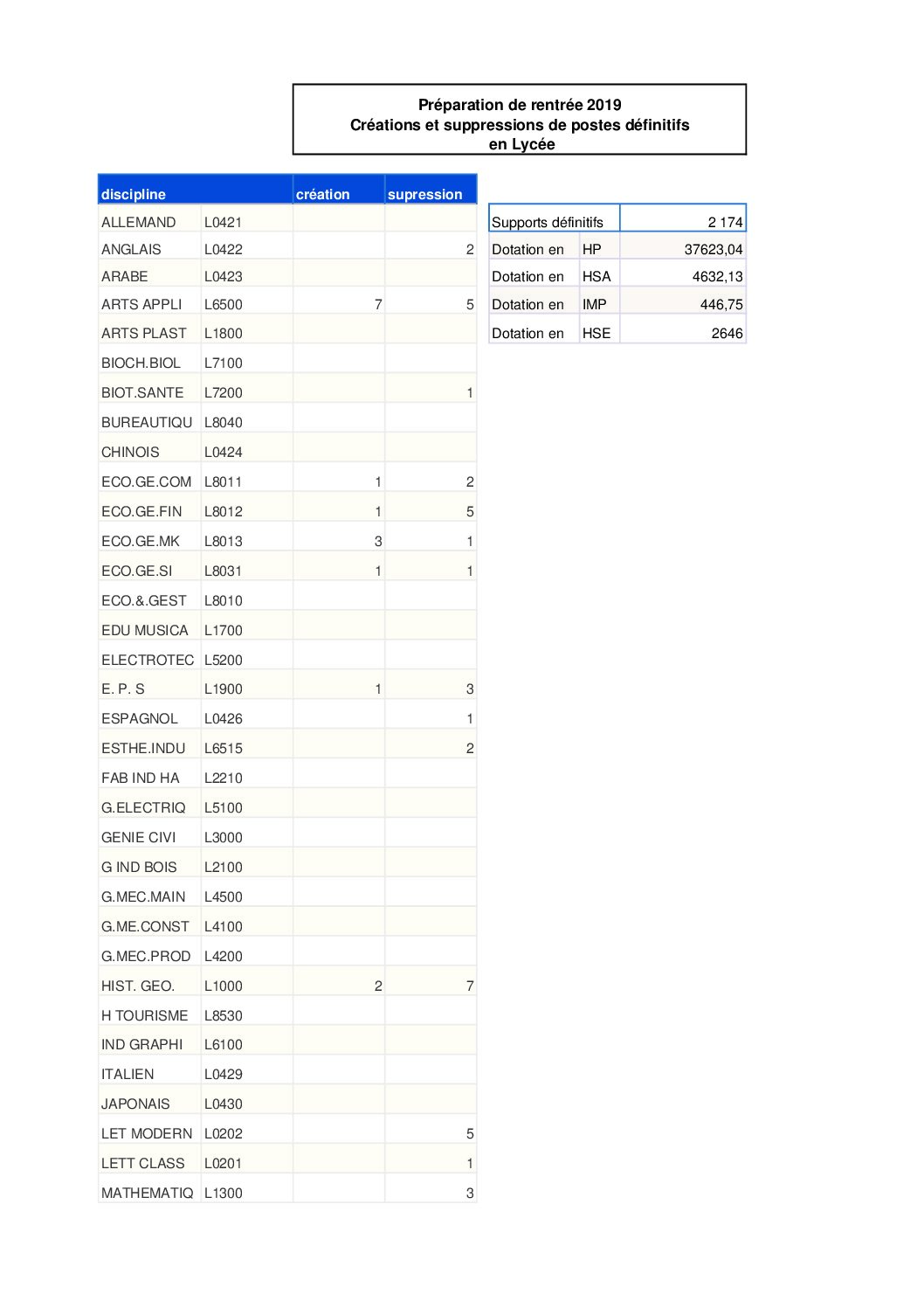The image size is (924, 1308).
Task: Select the HSE dotation type cell
Action: (599, 329)
